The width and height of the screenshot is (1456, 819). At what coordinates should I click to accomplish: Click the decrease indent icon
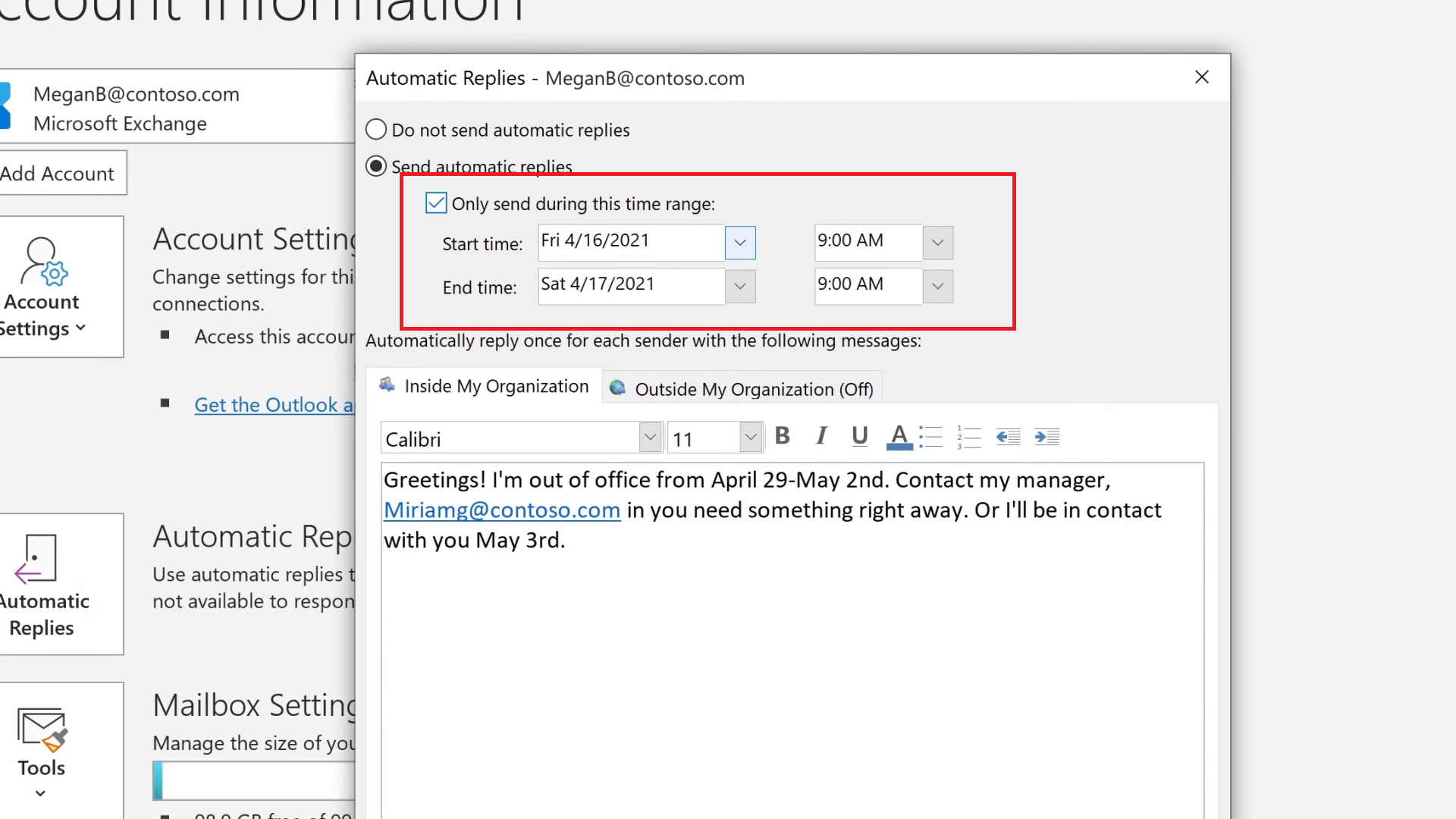(1008, 436)
